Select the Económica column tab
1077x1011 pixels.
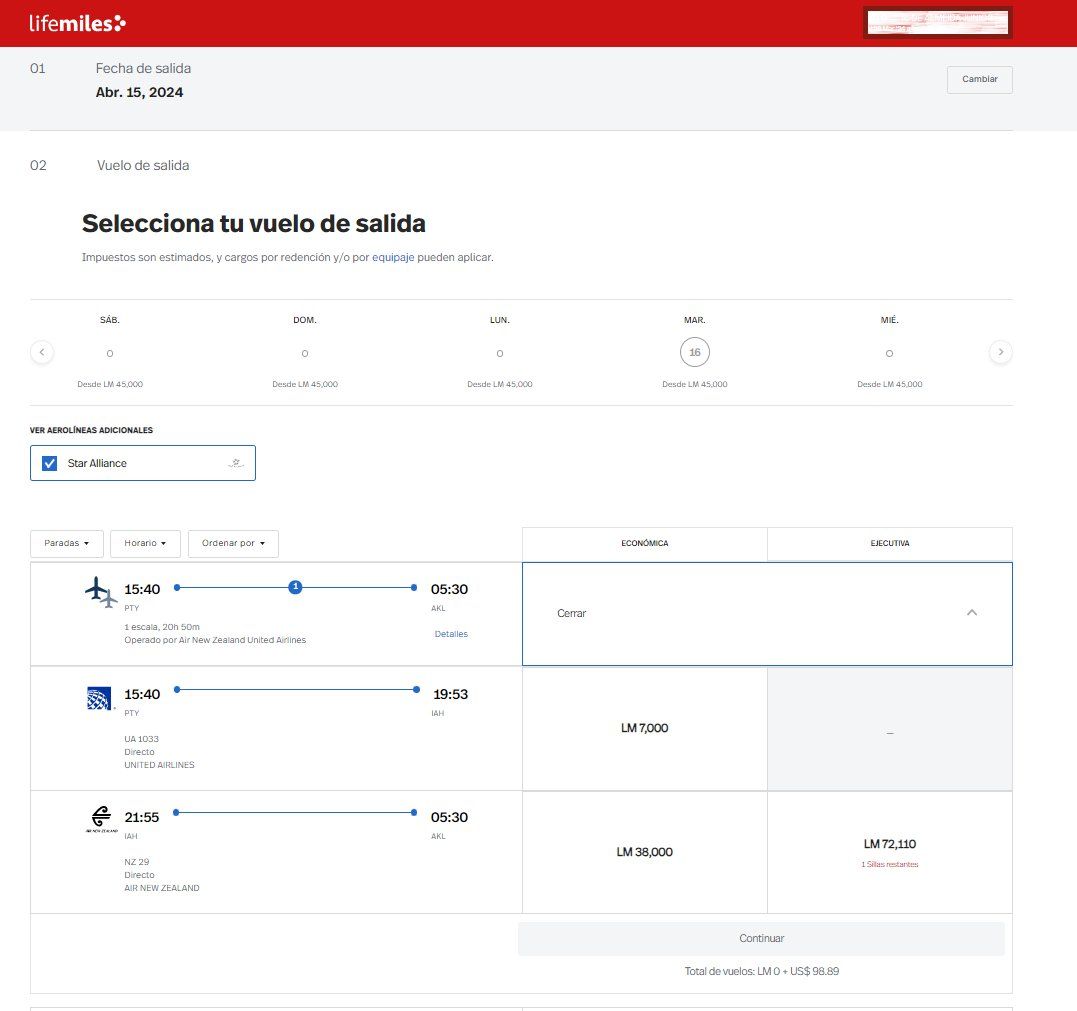tap(644, 544)
